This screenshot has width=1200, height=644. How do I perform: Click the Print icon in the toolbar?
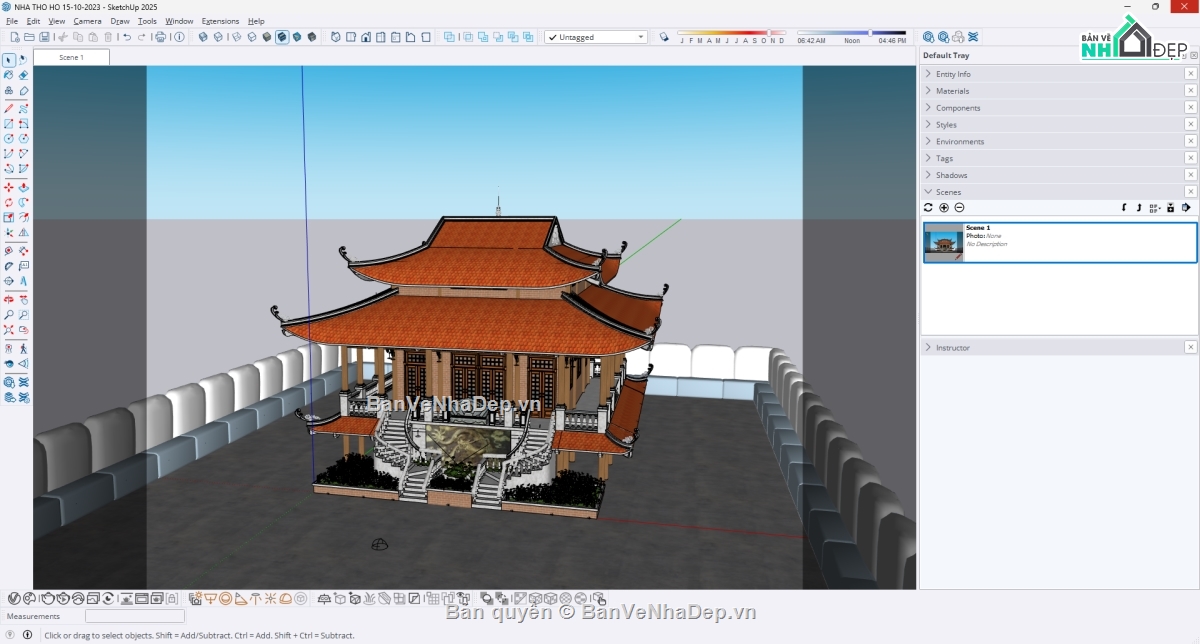click(x=161, y=37)
